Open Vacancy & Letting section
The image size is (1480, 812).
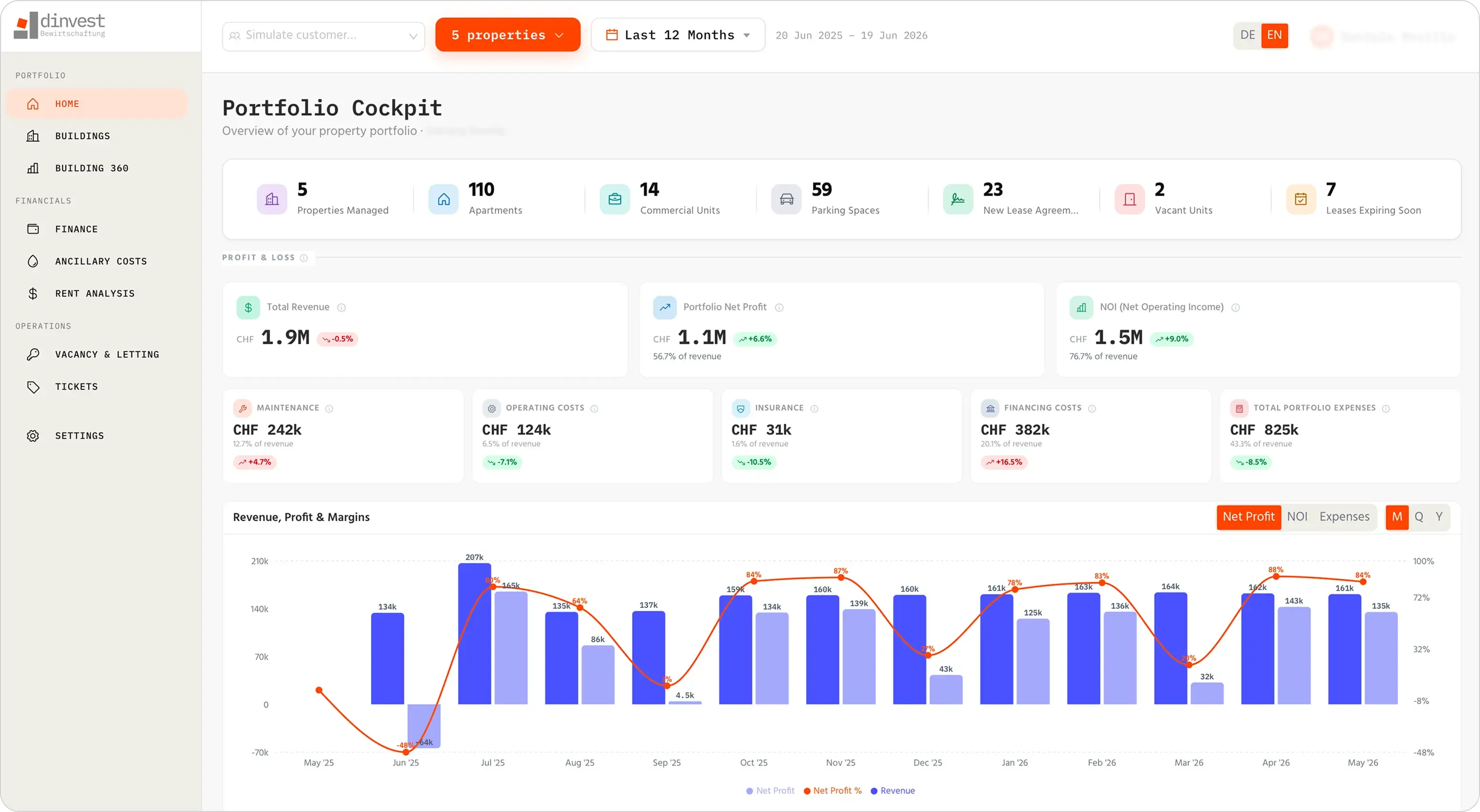tap(96, 354)
